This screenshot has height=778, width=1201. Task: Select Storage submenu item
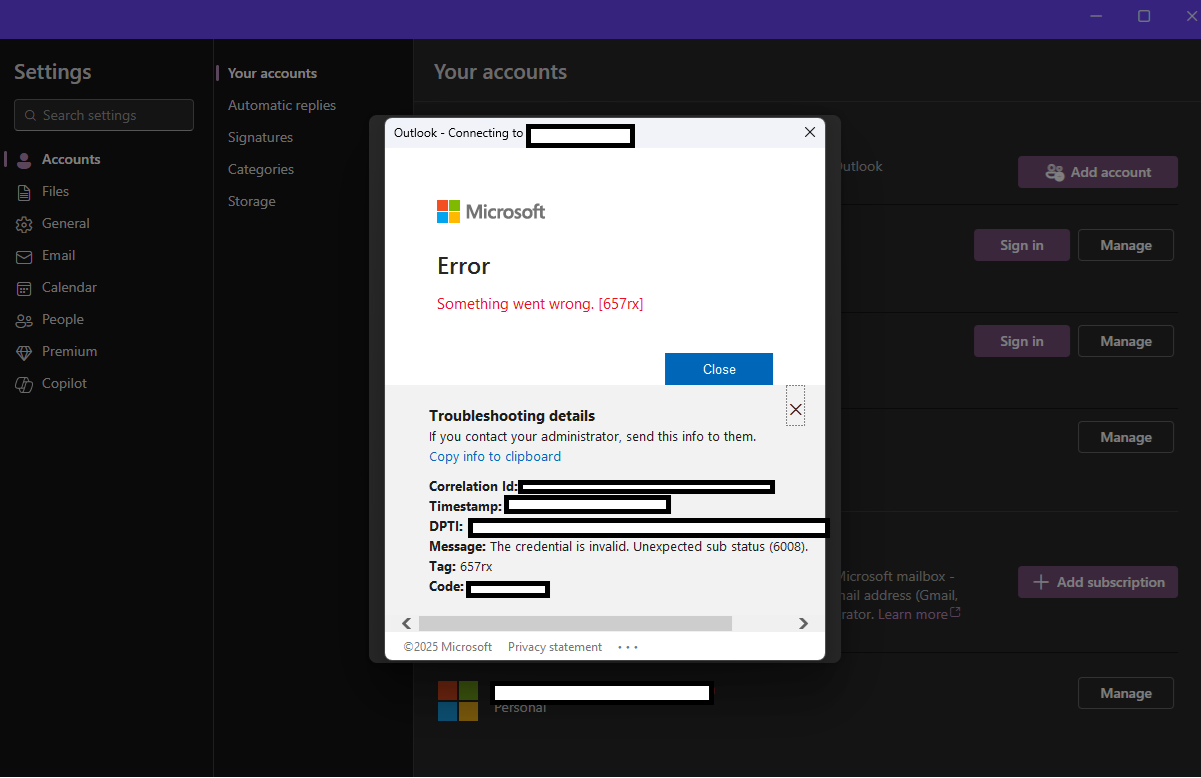(251, 201)
